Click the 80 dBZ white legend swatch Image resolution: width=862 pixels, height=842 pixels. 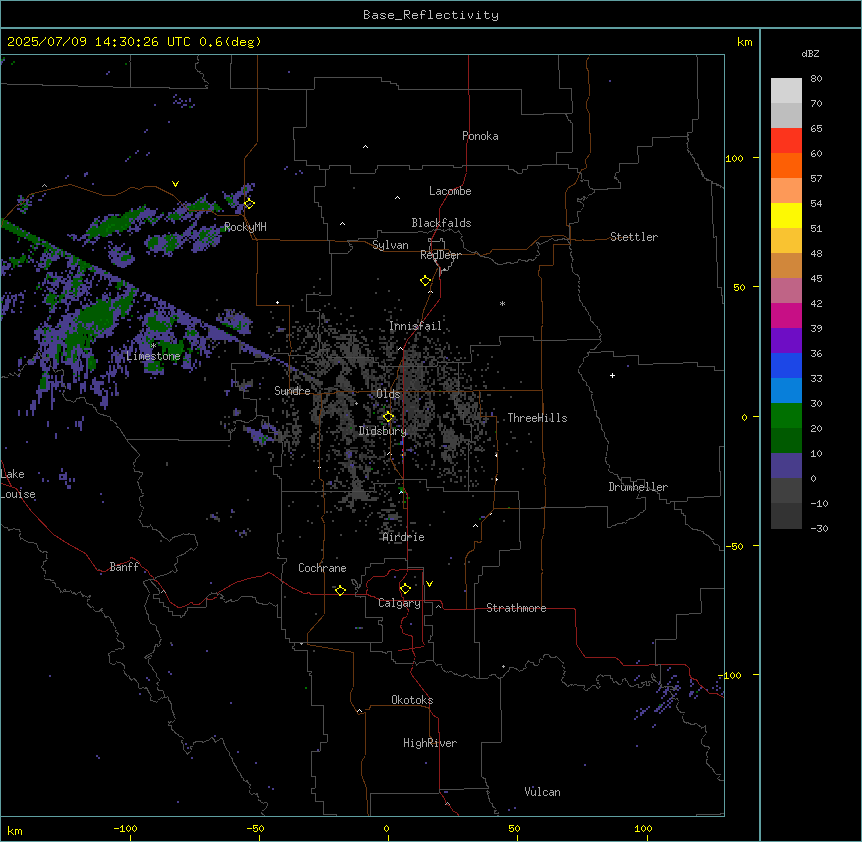pos(786,90)
